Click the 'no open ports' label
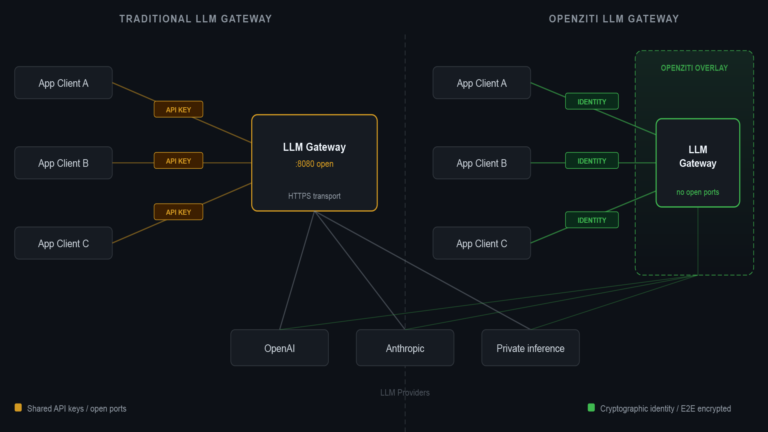The image size is (768, 432). (698, 192)
